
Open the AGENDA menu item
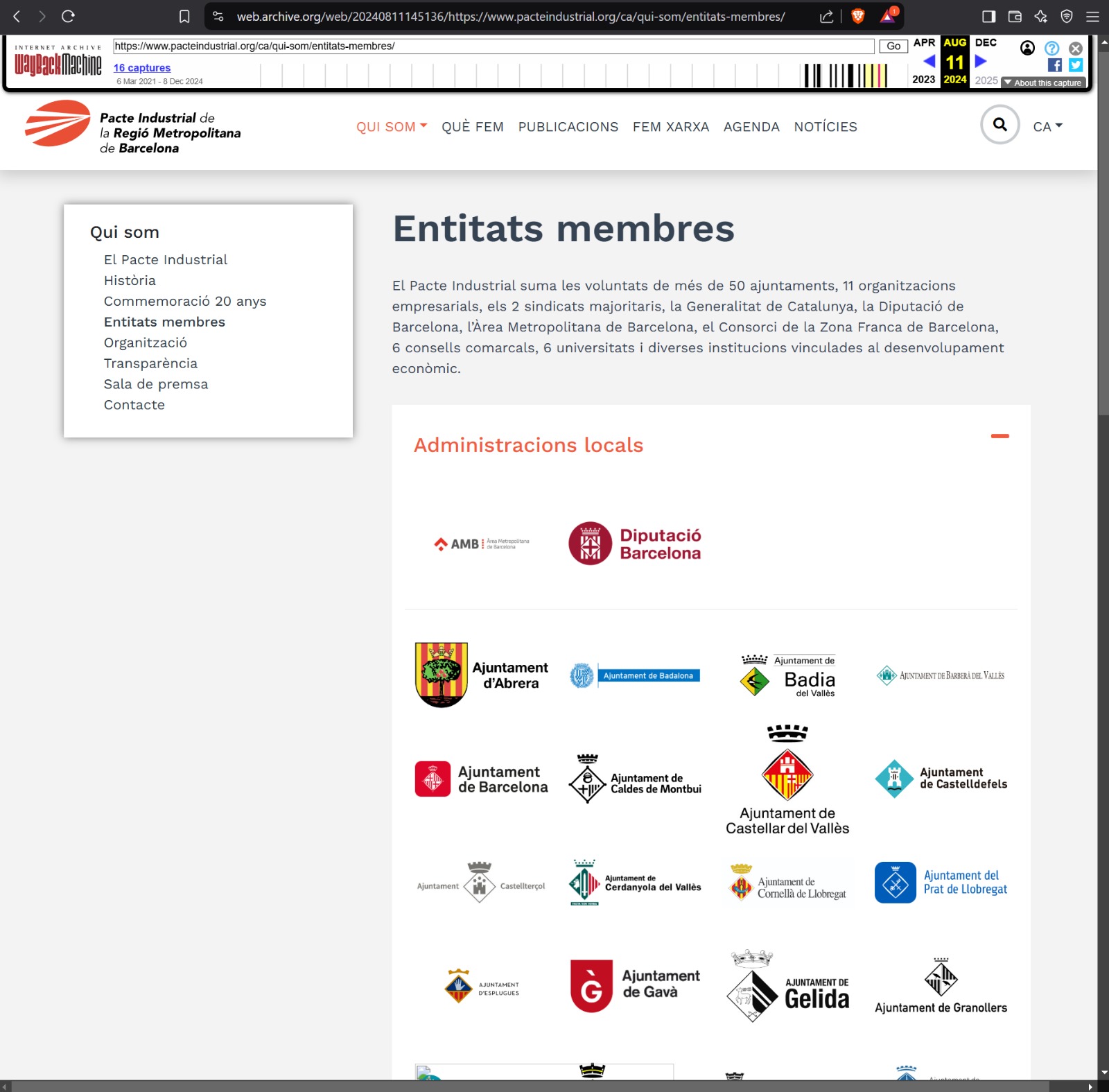point(751,127)
